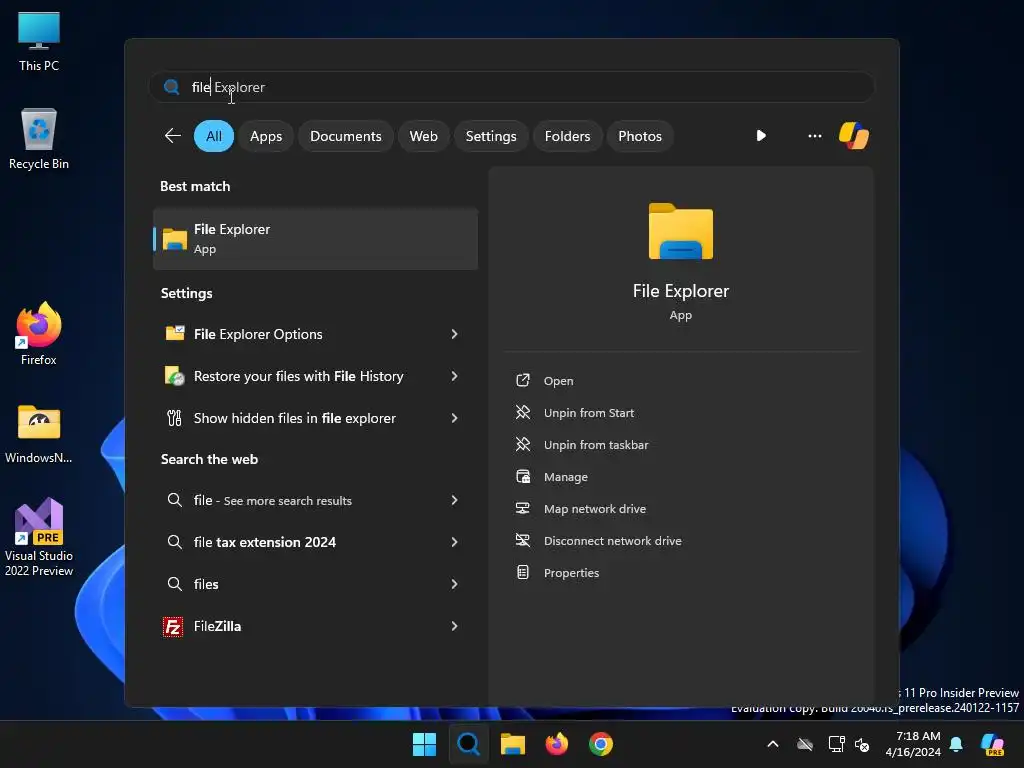
Task: Click the Search icon on the taskbar
Action: click(468, 744)
